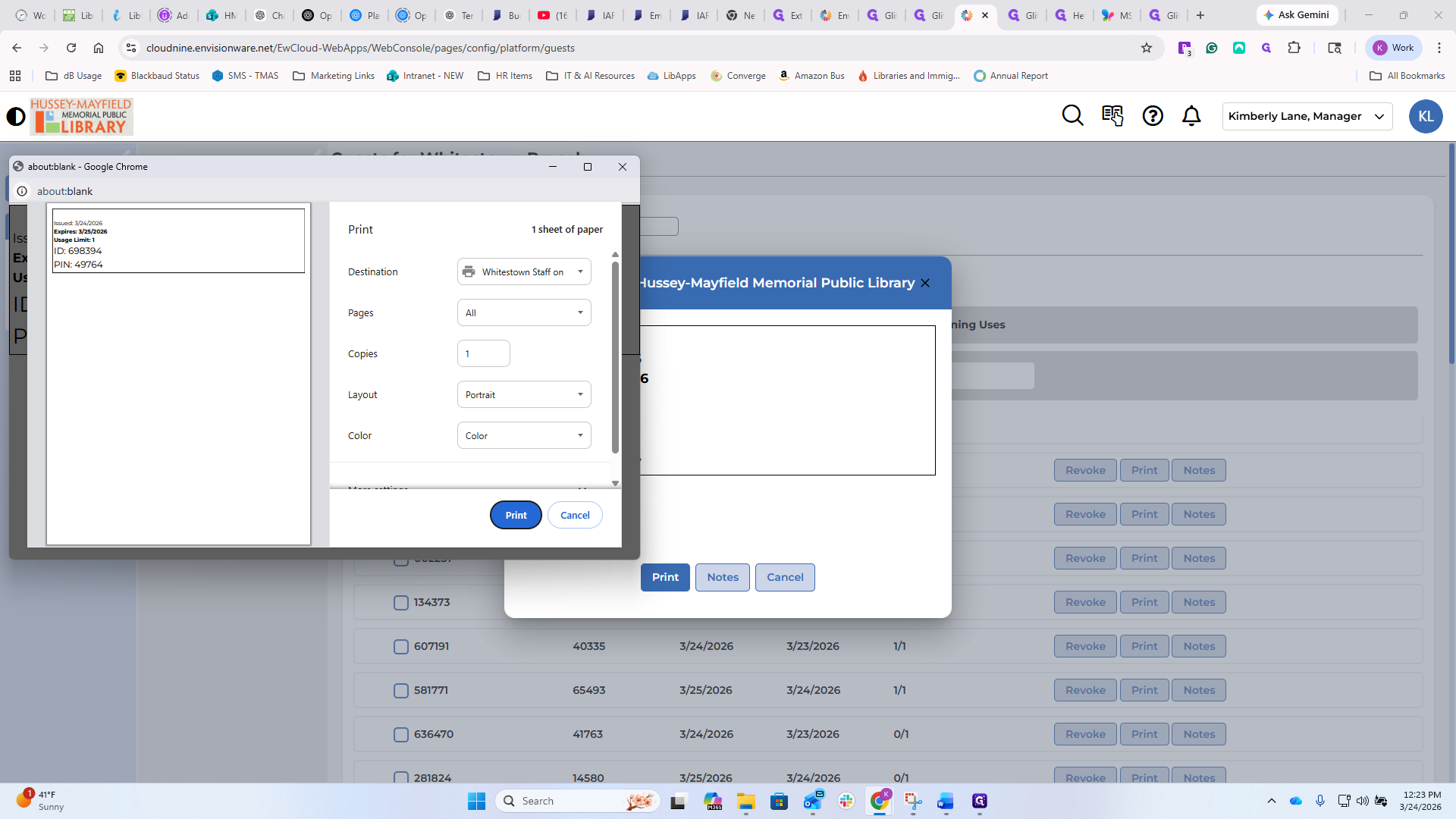Close the Hussey-Mayfield dialog with X
1456x819 pixels.
(x=925, y=283)
